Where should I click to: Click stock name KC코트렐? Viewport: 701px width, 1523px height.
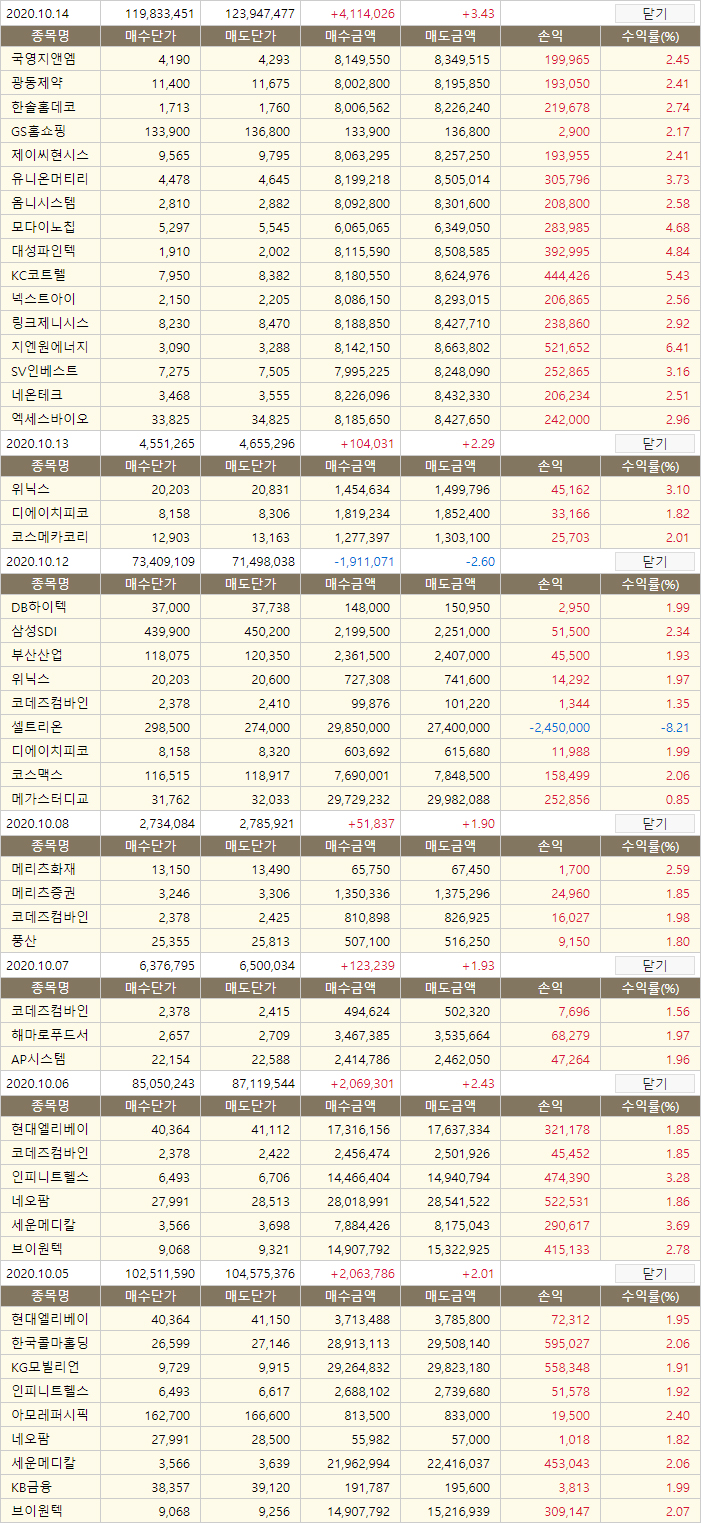tap(39, 275)
